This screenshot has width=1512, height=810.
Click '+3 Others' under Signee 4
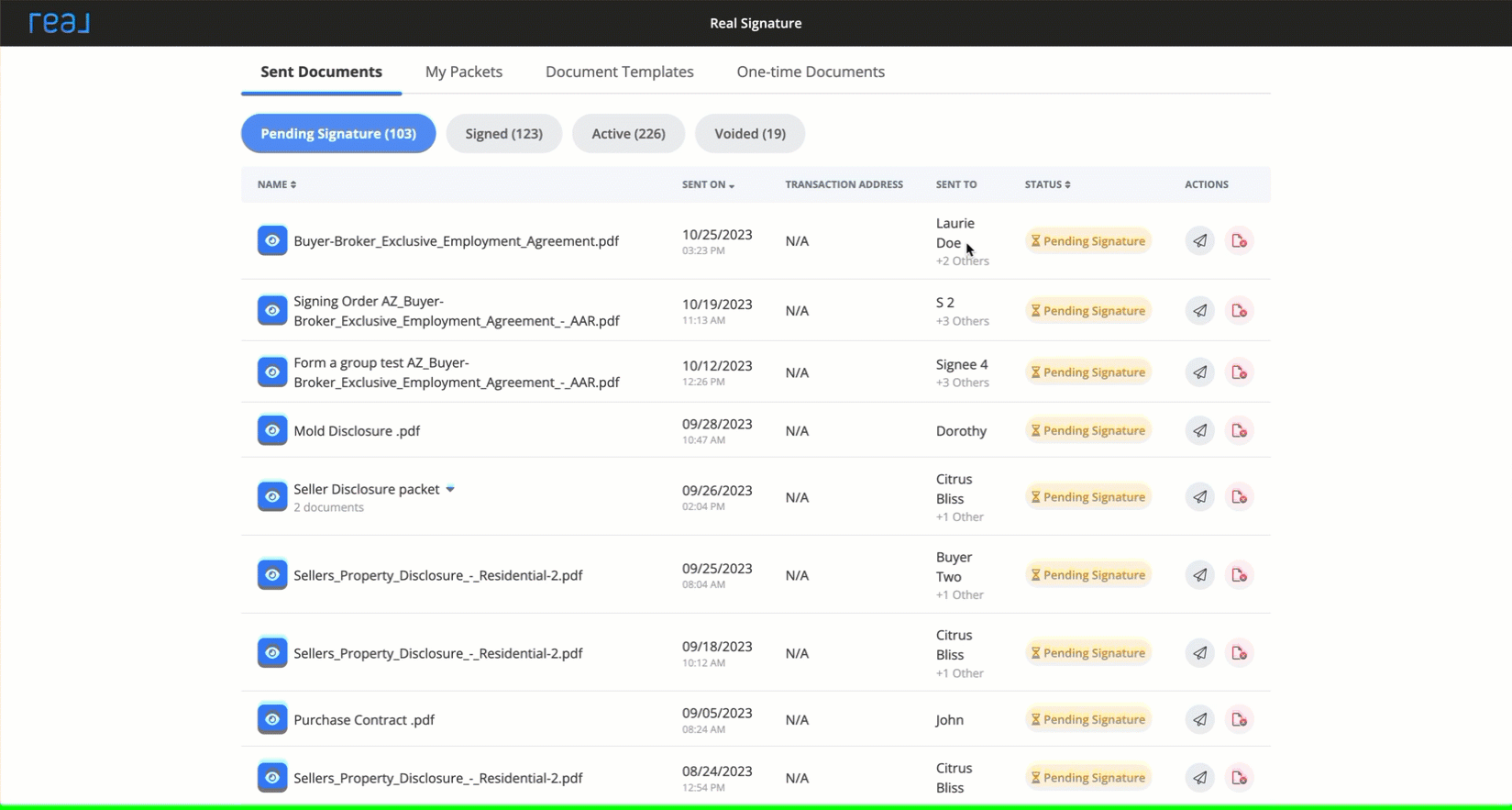pyautogui.click(x=963, y=383)
